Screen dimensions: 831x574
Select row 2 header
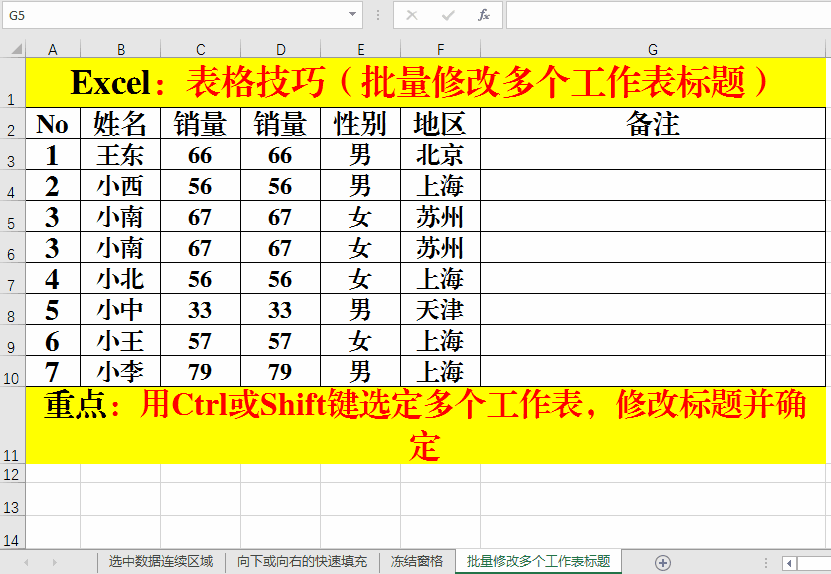pos(12,123)
